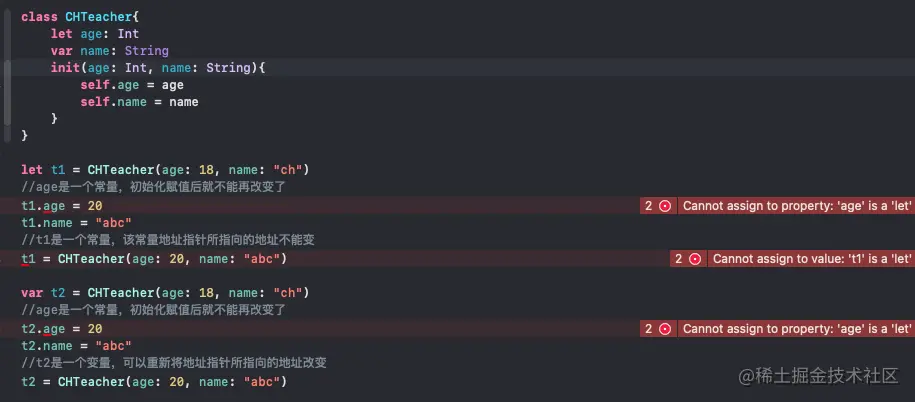Click the gutter change bar beside the class
The width and height of the screenshot is (915, 402).
7,76
